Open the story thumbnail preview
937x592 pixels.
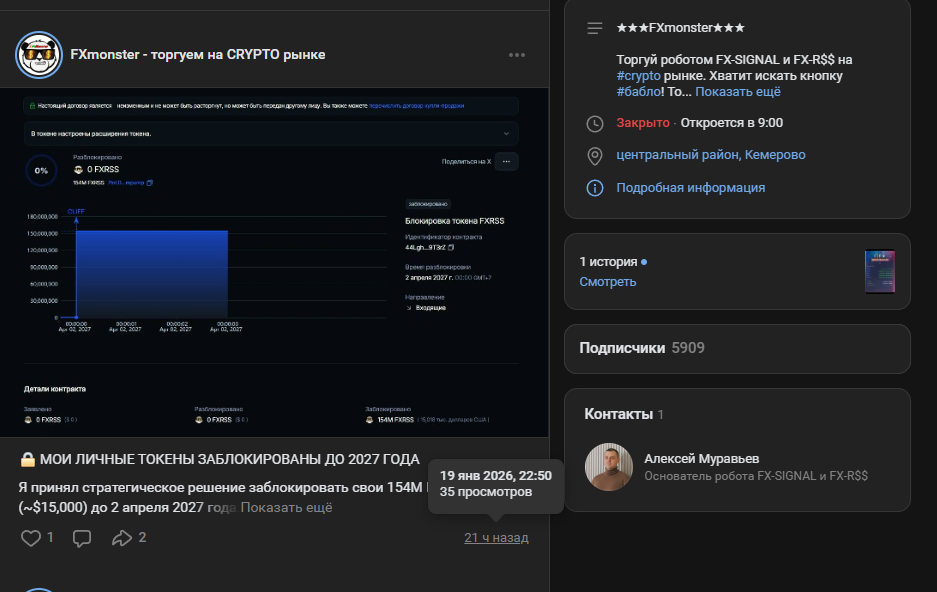pos(879,272)
